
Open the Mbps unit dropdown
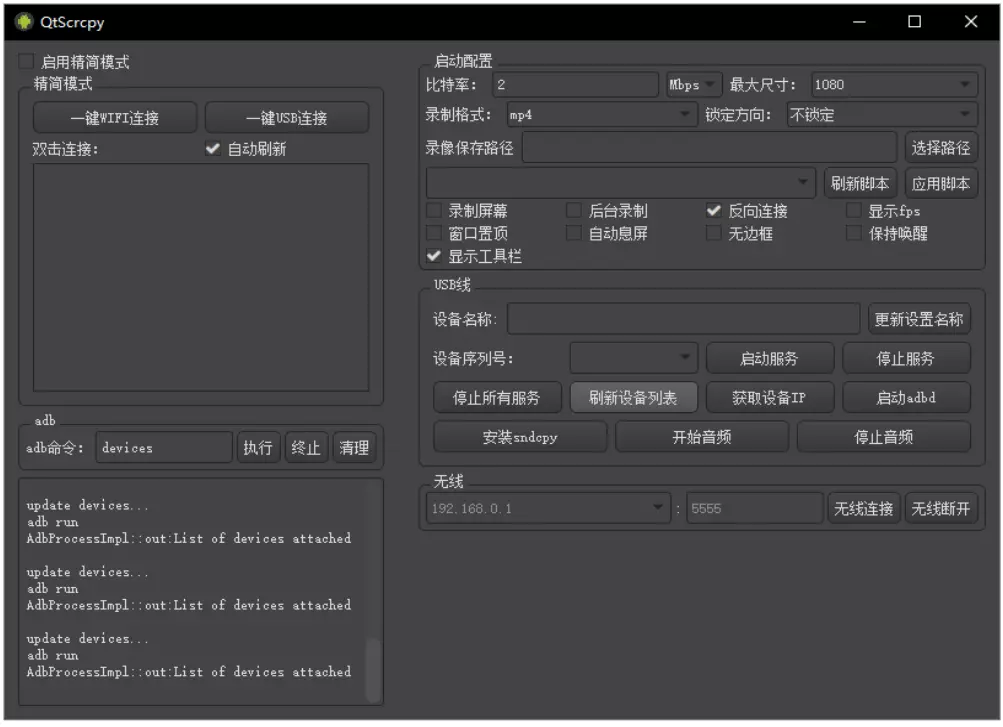coord(694,84)
